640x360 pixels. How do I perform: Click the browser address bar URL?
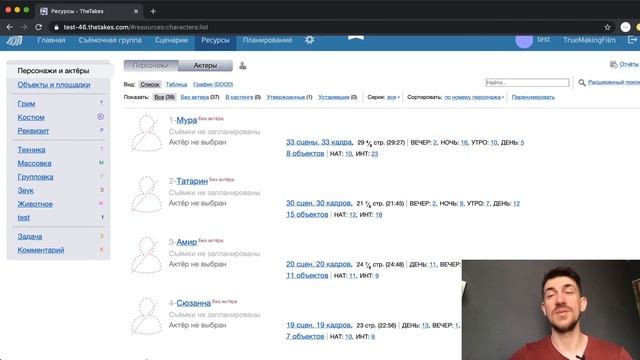pos(136,27)
